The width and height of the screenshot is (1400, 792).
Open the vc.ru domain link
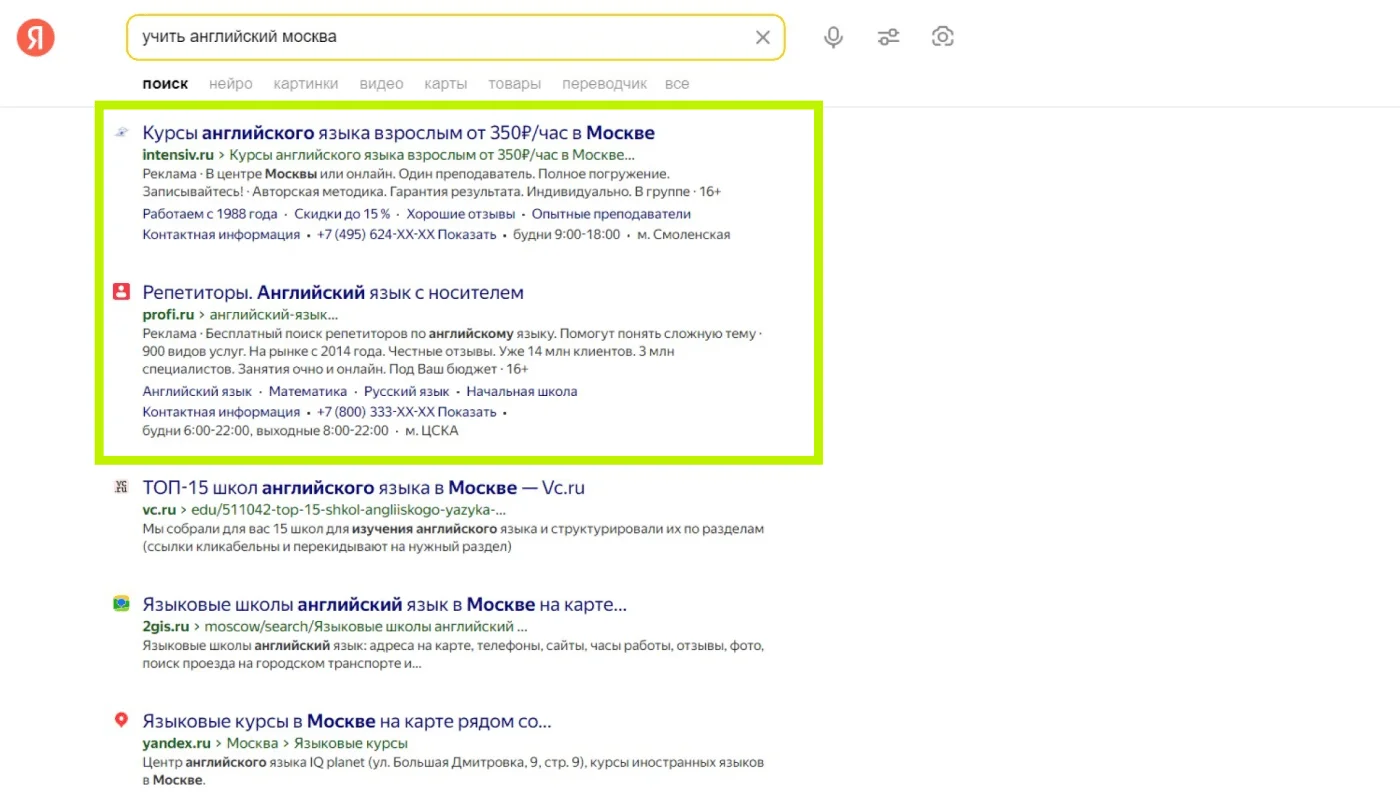pos(159,510)
